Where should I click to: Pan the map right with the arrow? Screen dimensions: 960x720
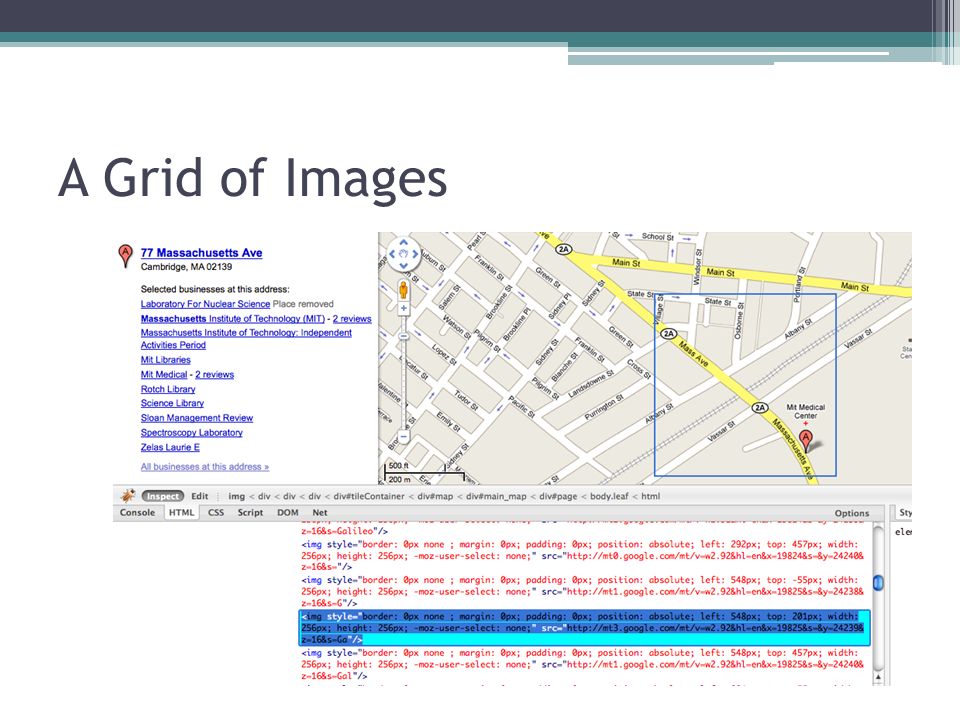pyautogui.click(x=415, y=254)
